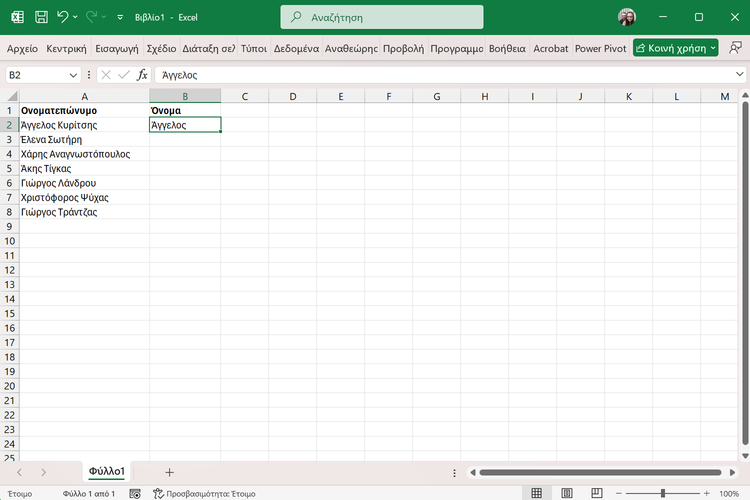Open the Εισαγωγή ribbon tab
Viewport: 750px width, 500px height.
click(116, 48)
